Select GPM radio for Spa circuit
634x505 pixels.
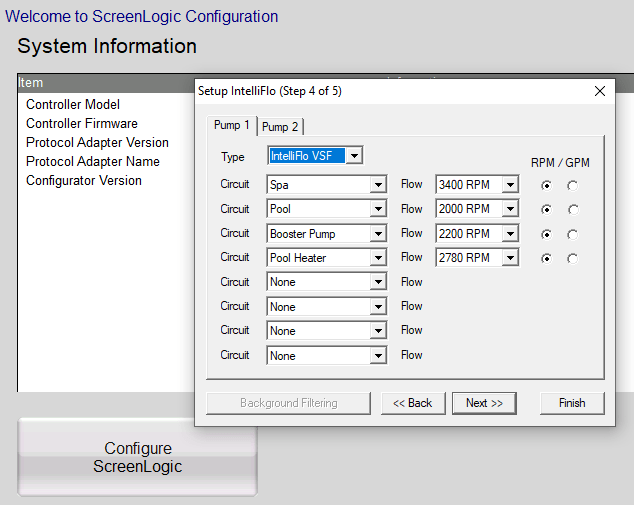(573, 186)
